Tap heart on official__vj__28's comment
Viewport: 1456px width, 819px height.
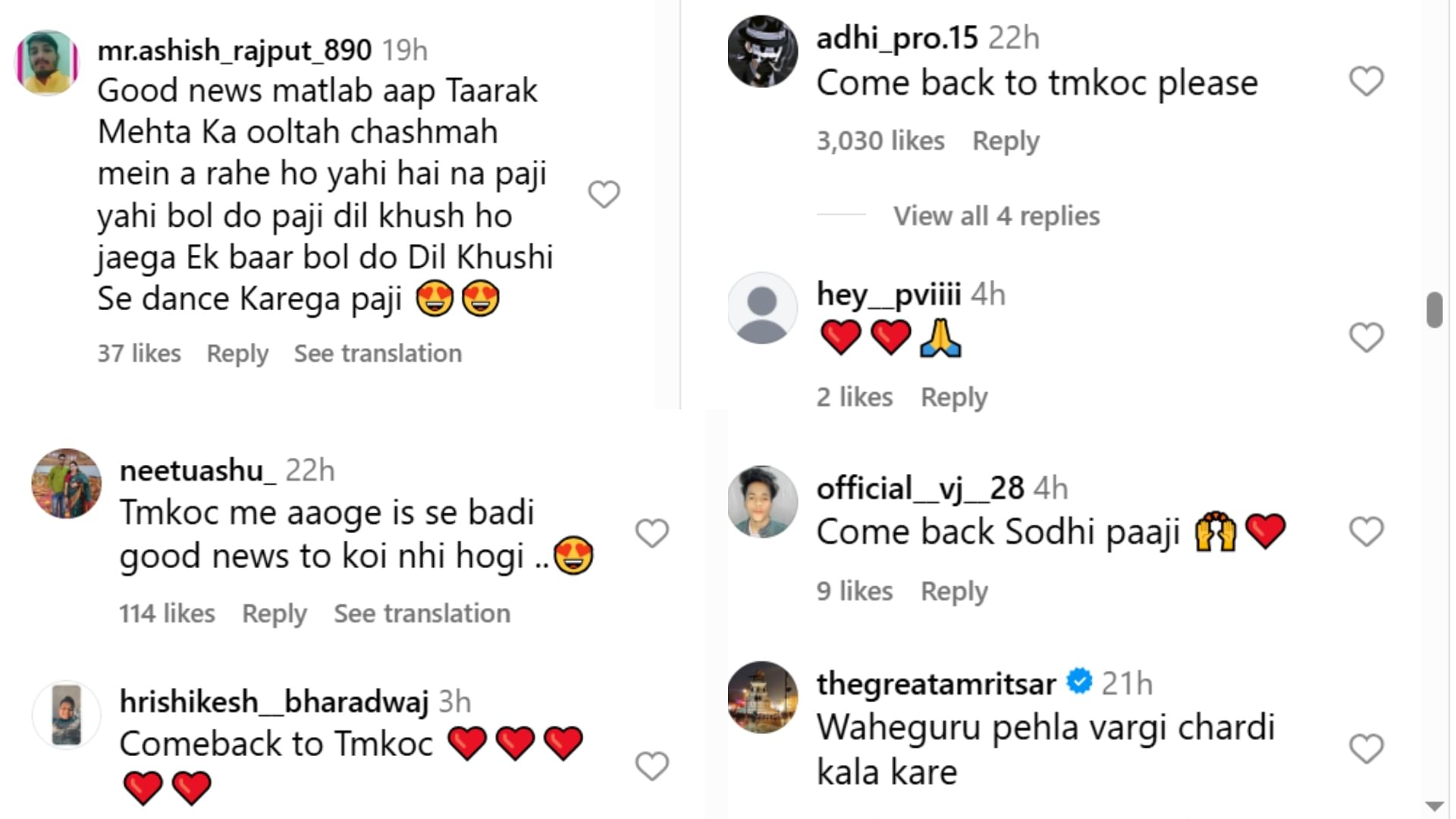(x=1366, y=532)
